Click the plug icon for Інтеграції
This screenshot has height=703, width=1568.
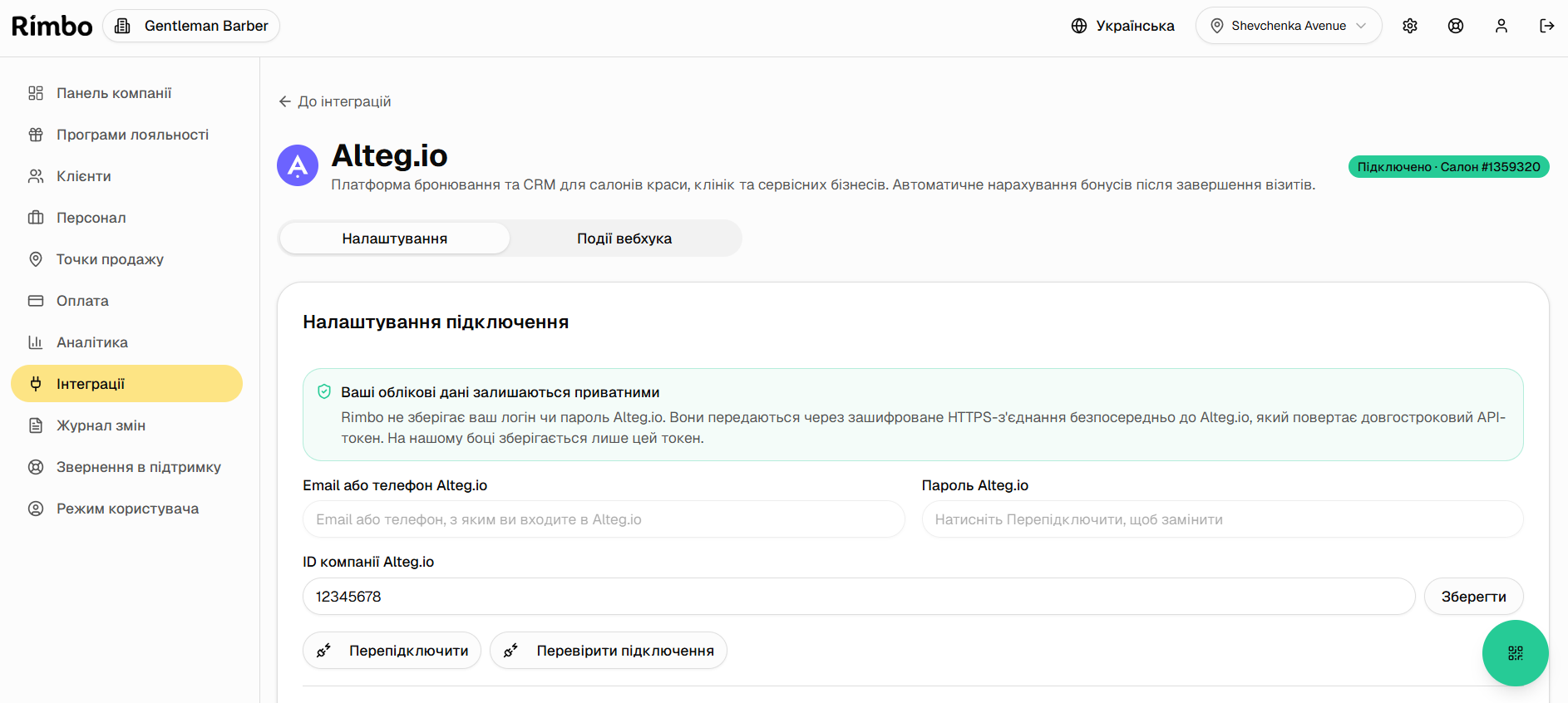coord(36,384)
